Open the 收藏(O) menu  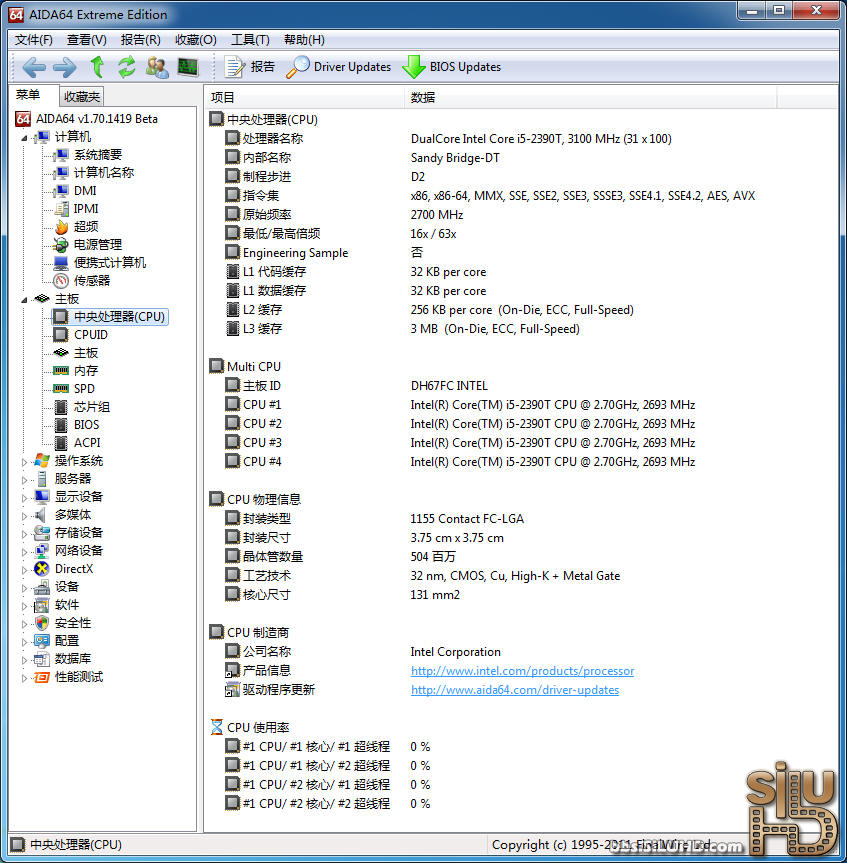[x=195, y=40]
